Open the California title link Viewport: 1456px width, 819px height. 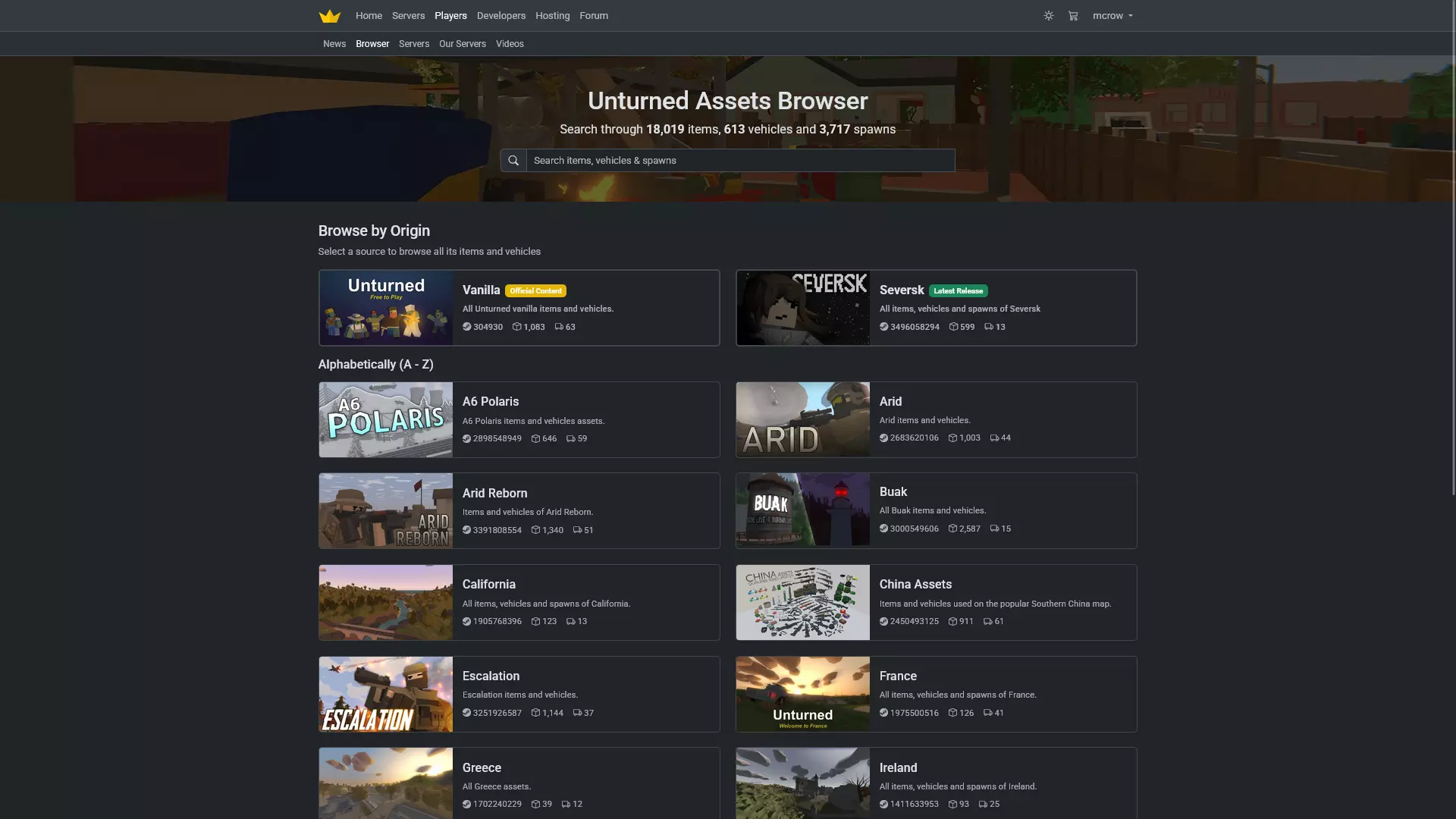pos(489,585)
